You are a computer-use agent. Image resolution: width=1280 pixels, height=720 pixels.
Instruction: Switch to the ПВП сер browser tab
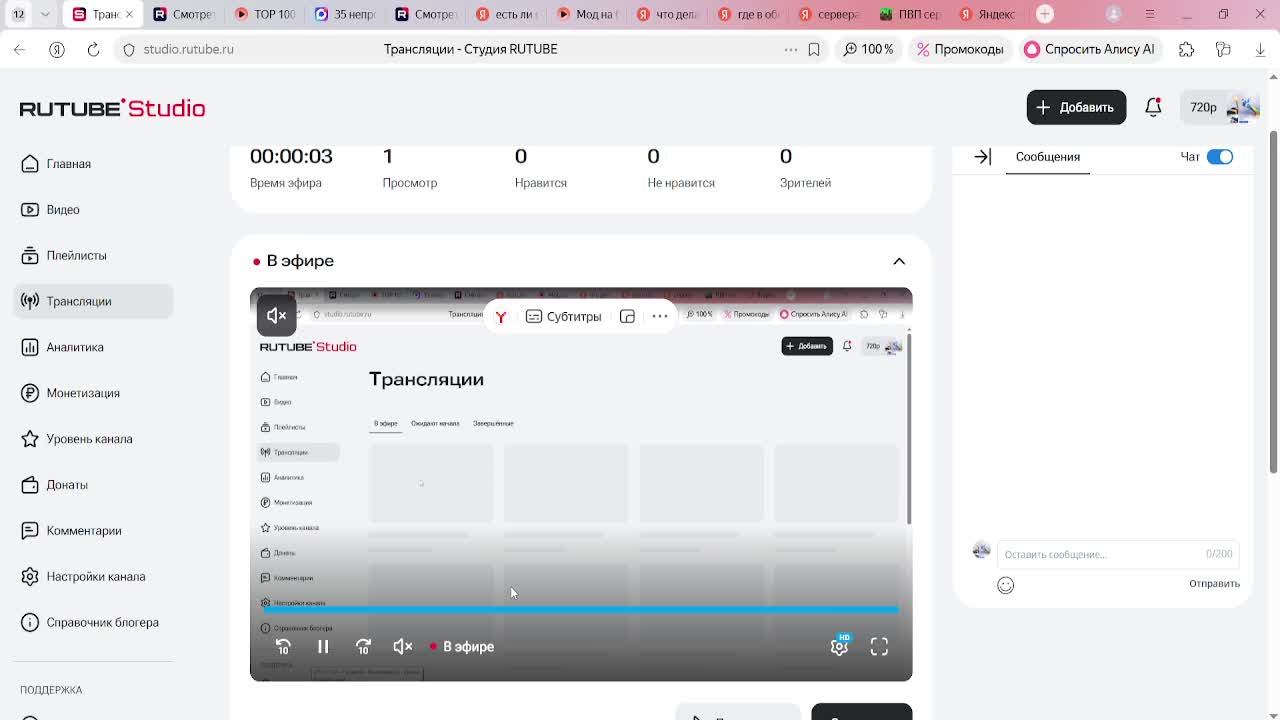tap(910, 14)
